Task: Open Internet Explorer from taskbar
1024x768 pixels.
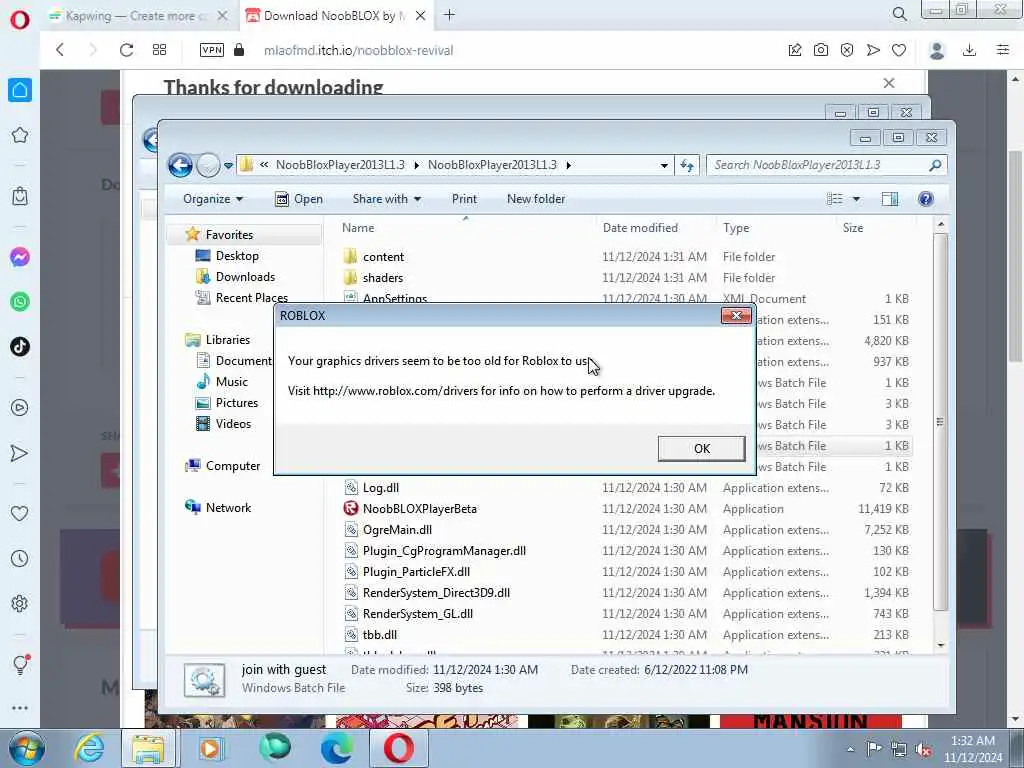Action: [89, 748]
